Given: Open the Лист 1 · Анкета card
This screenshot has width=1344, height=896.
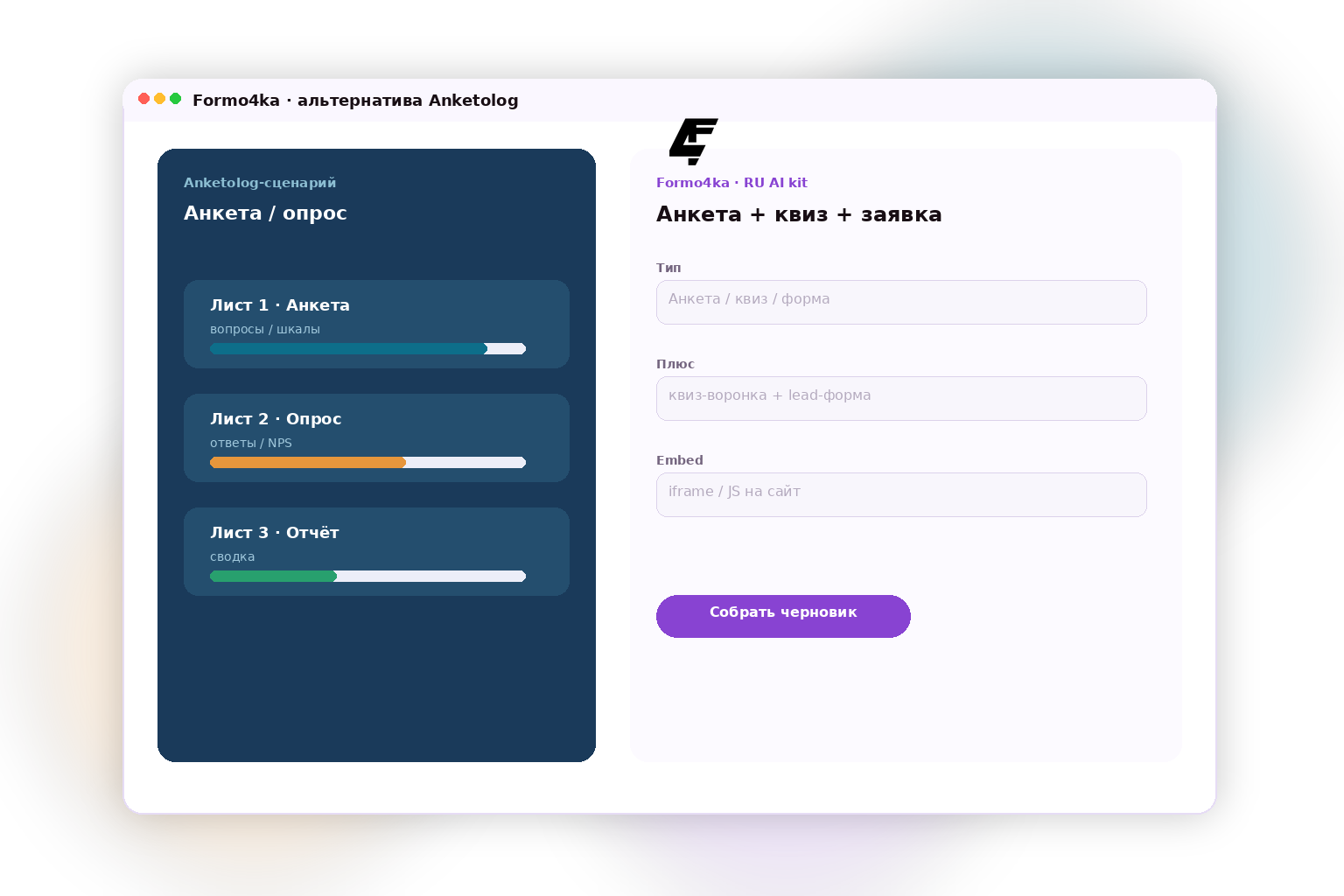Looking at the screenshot, I should pyautogui.click(x=376, y=324).
